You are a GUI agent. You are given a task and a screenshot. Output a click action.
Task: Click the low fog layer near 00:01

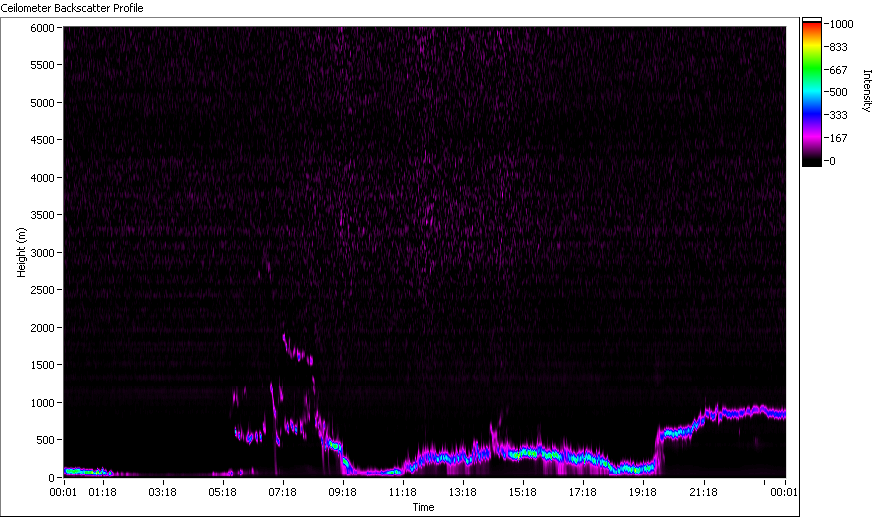[87, 471]
